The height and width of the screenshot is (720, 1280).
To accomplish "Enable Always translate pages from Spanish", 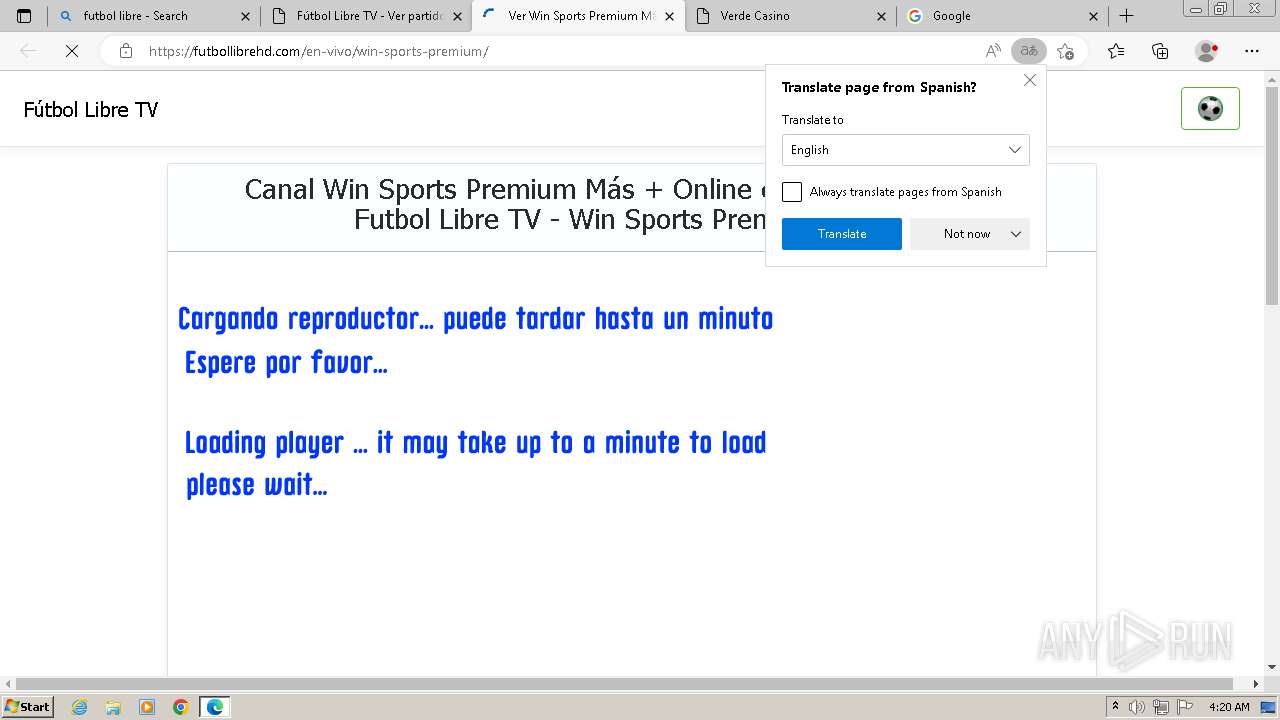I will 792,192.
